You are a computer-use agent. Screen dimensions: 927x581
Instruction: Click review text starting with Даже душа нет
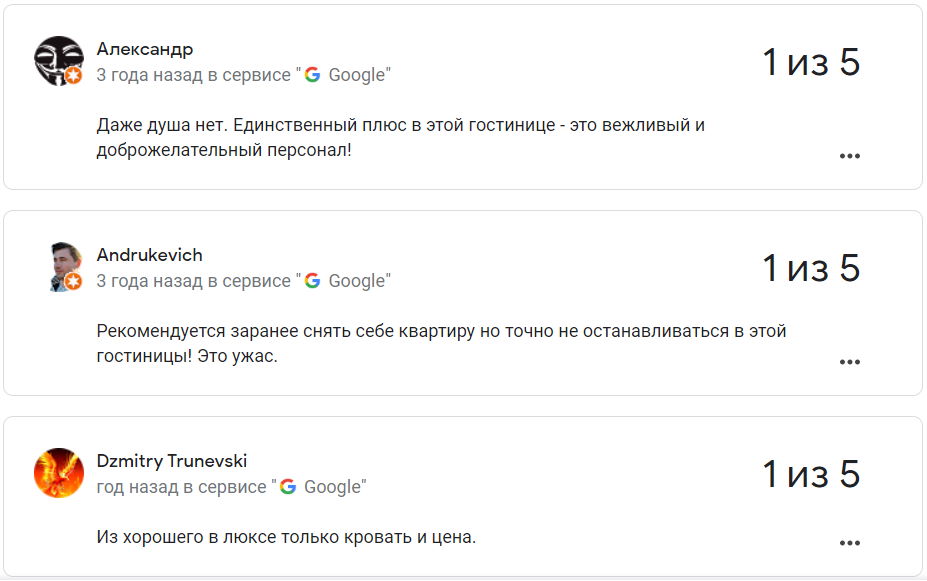[400, 138]
